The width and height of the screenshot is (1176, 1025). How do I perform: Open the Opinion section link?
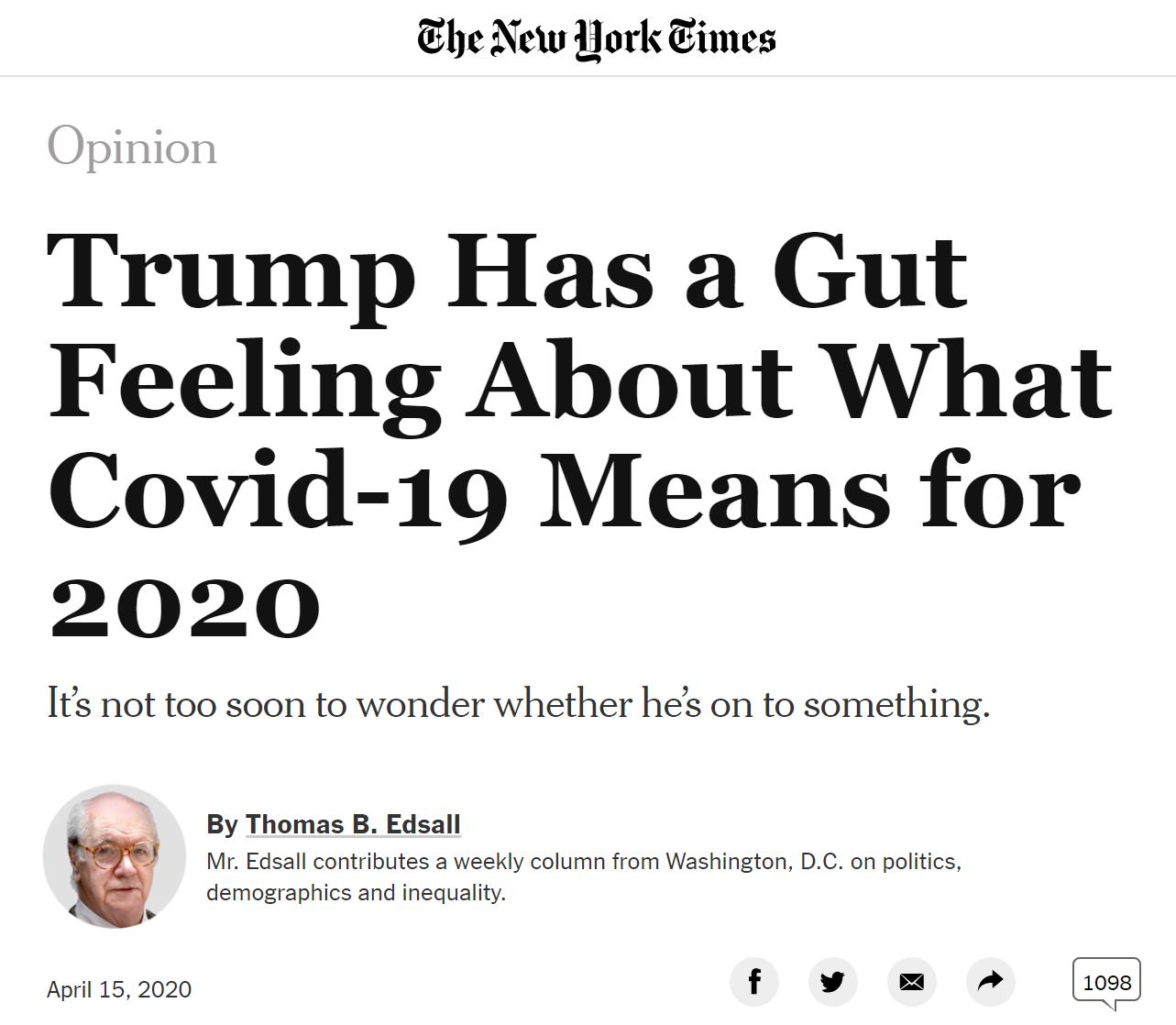(x=132, y=147)
